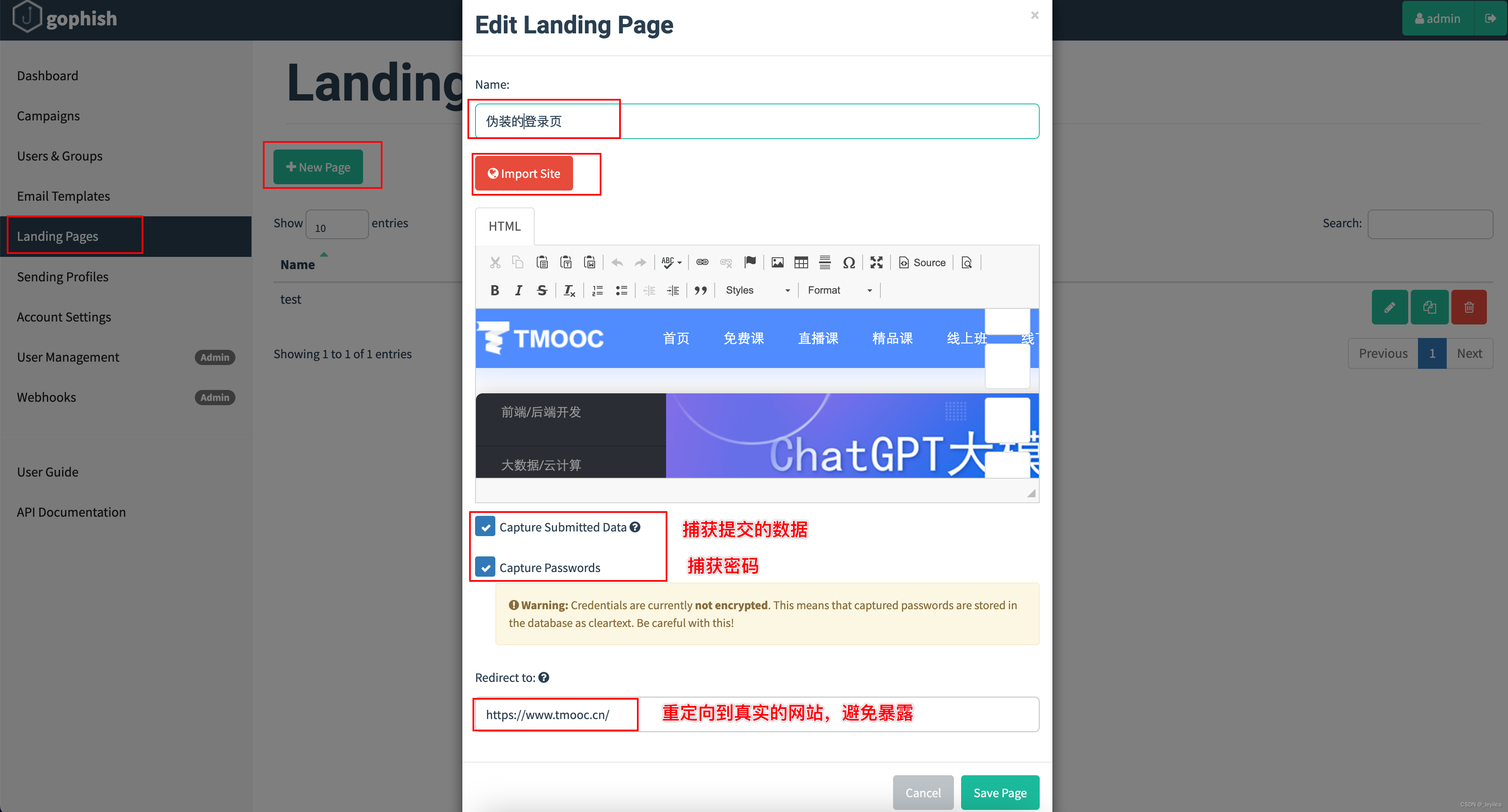Toggle Capture Passwords checkbox
The width and height of the screenshot is (1508, 812).
tap(484, 566)
